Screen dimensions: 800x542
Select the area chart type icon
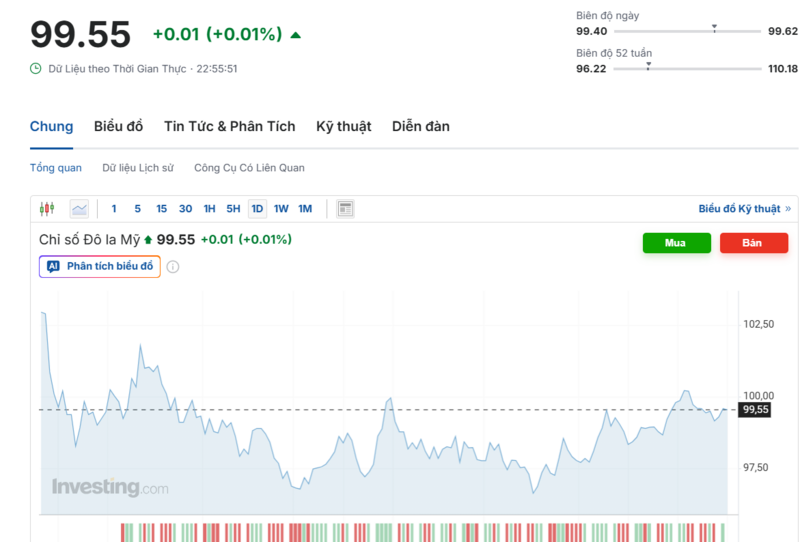click(79, 209)
